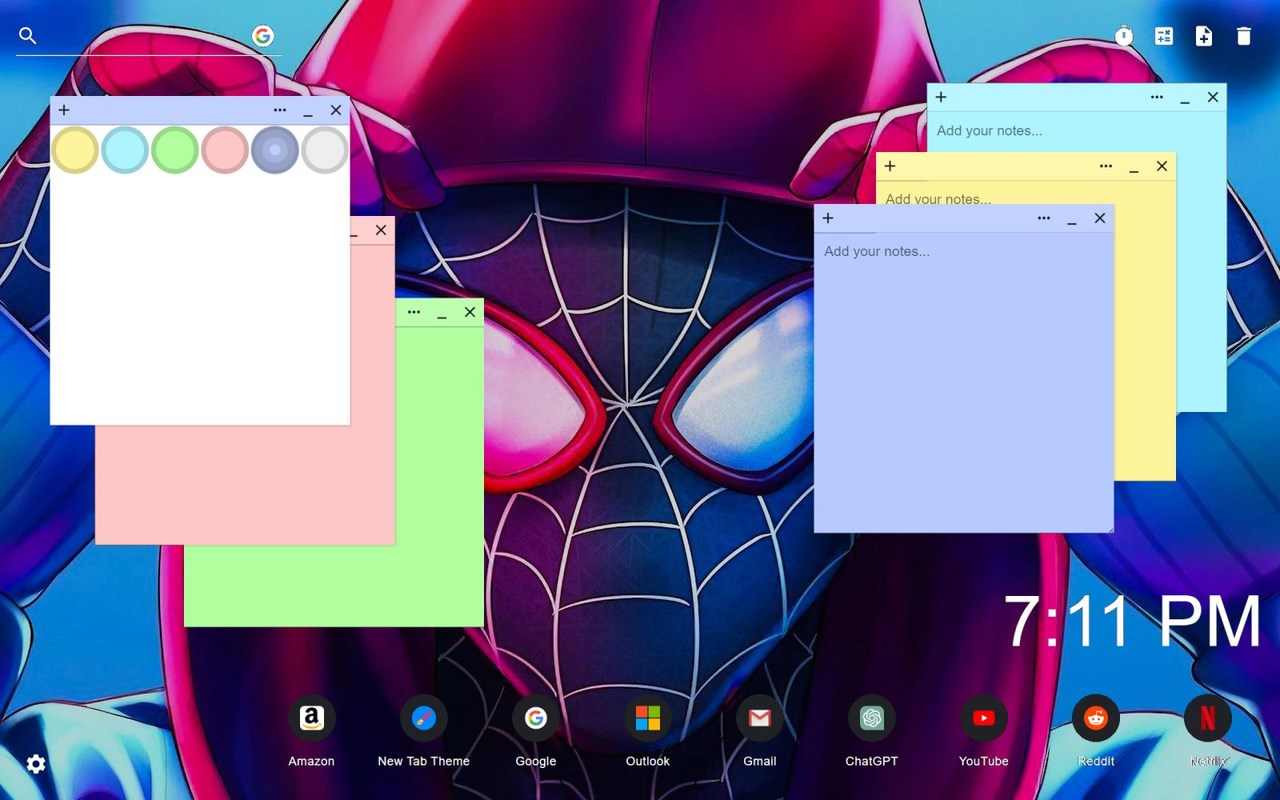The image size is (1280, 800).
Task: Close the green note
Action: click(x=470, y=312)
